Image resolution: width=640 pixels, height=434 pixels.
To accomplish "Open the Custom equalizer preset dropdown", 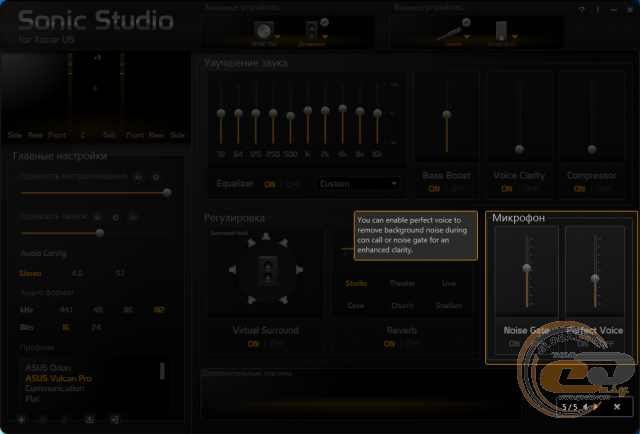I will click(358, 184).
